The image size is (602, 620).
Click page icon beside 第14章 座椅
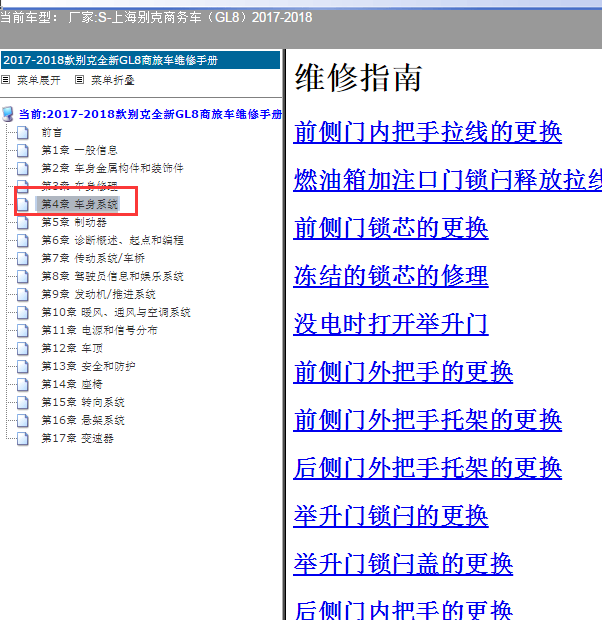(x=23, y=384)
